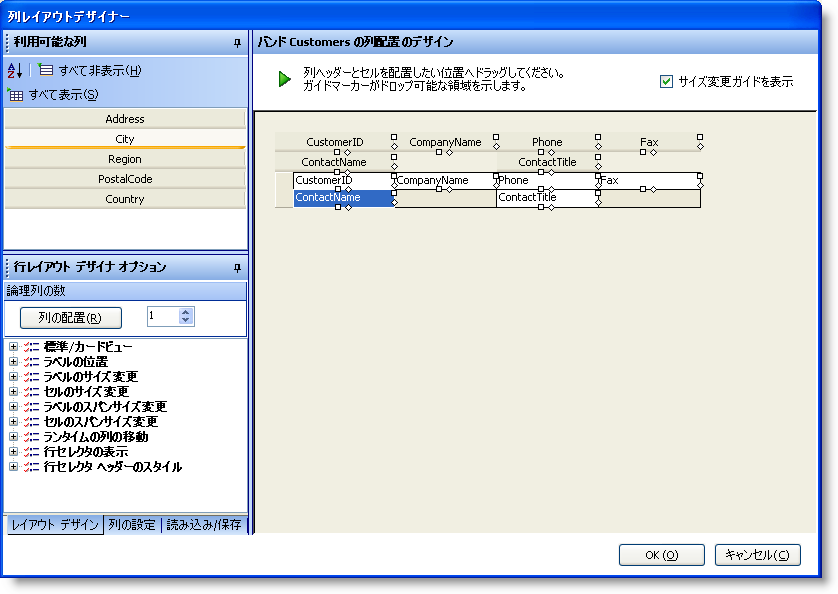This screenshot has width=838, height=594.
Task: Switch to the 列の設定 tab
Action: (133, 522)
